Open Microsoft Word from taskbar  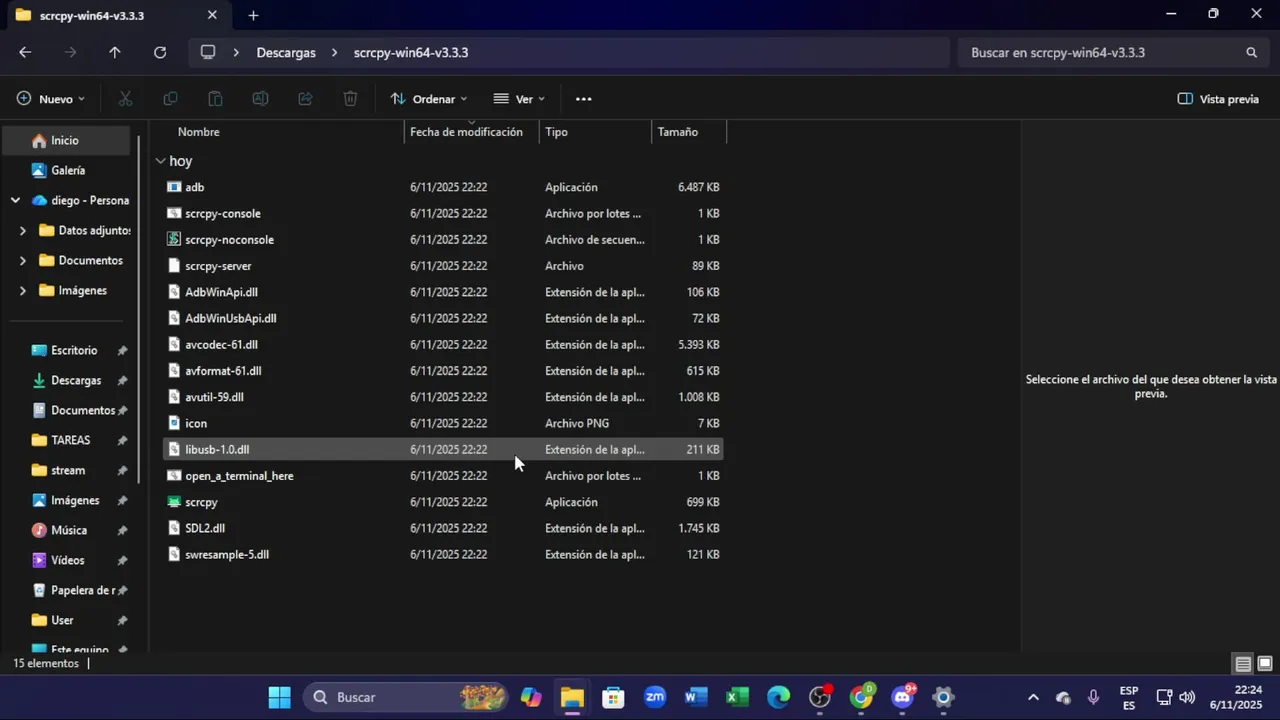696,697
